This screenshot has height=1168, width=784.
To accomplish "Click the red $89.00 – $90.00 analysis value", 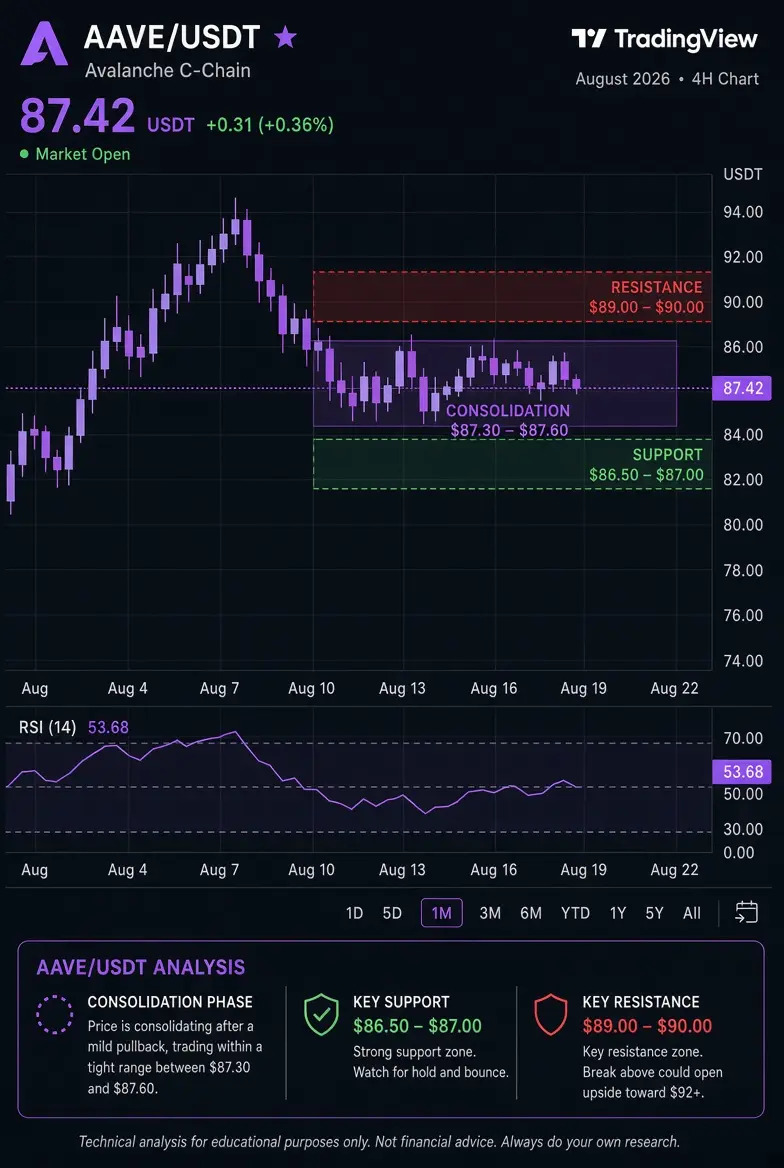I will point(647,1026).
